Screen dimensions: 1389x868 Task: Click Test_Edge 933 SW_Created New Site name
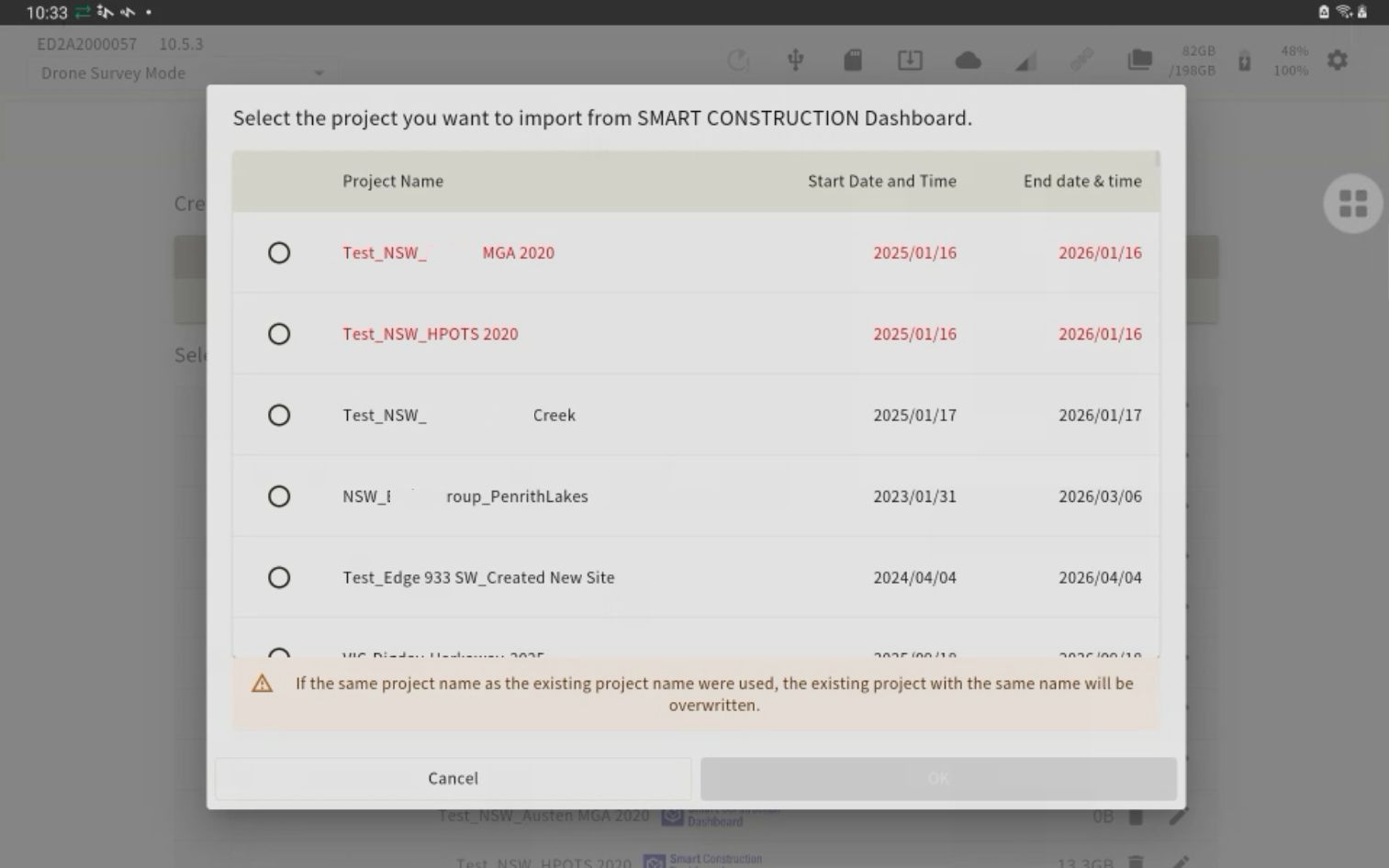pyautogui.click(x=478, y=578)
